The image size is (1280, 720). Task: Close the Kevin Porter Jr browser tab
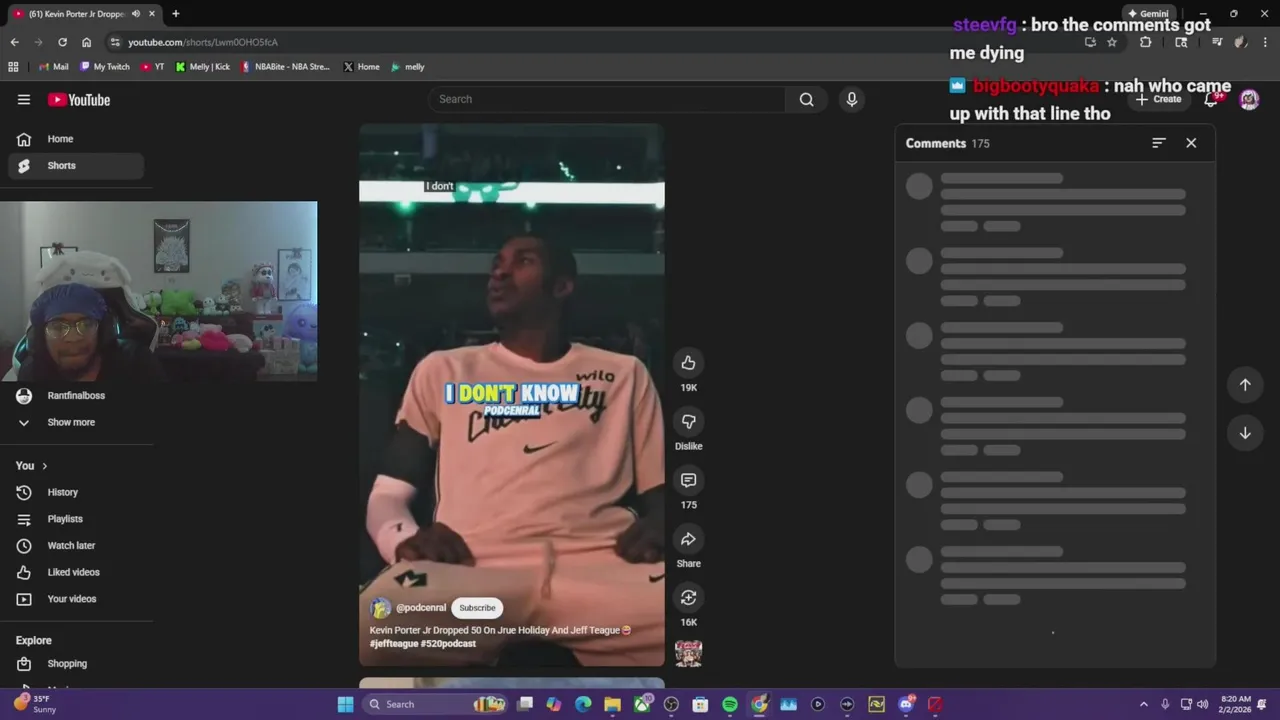152,14
